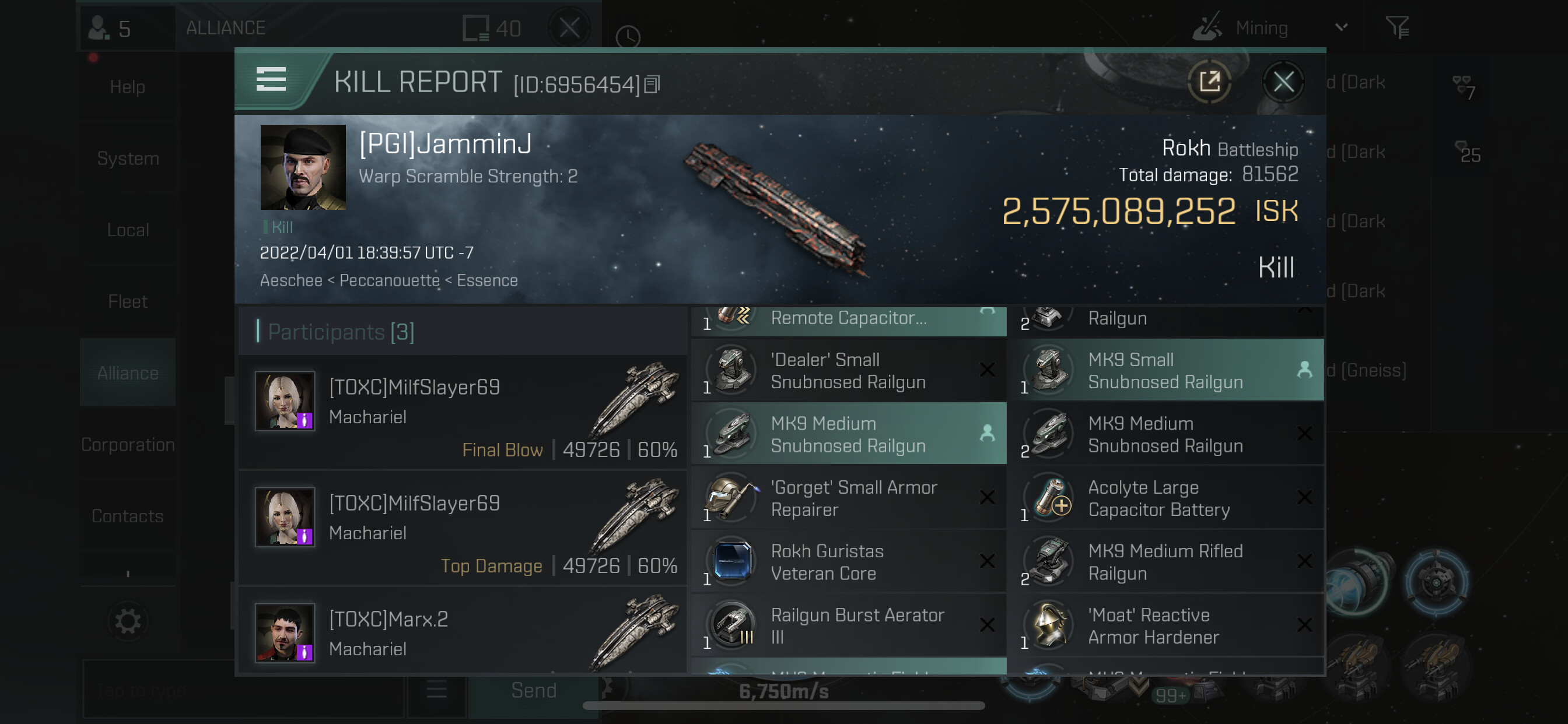Open the settings gear in sidebar

point(128,621)
